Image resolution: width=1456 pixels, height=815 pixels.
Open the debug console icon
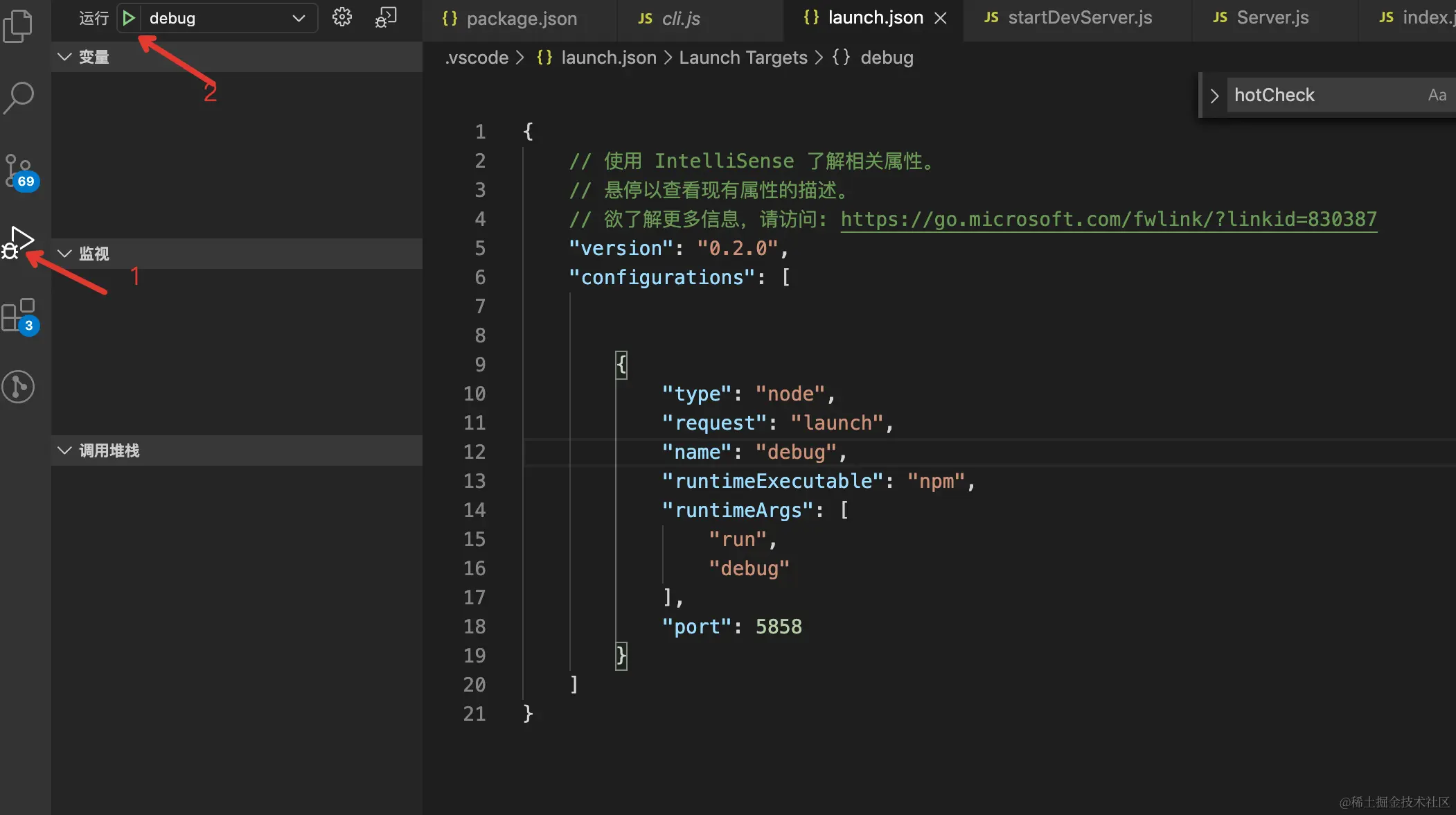coord(386,17)
